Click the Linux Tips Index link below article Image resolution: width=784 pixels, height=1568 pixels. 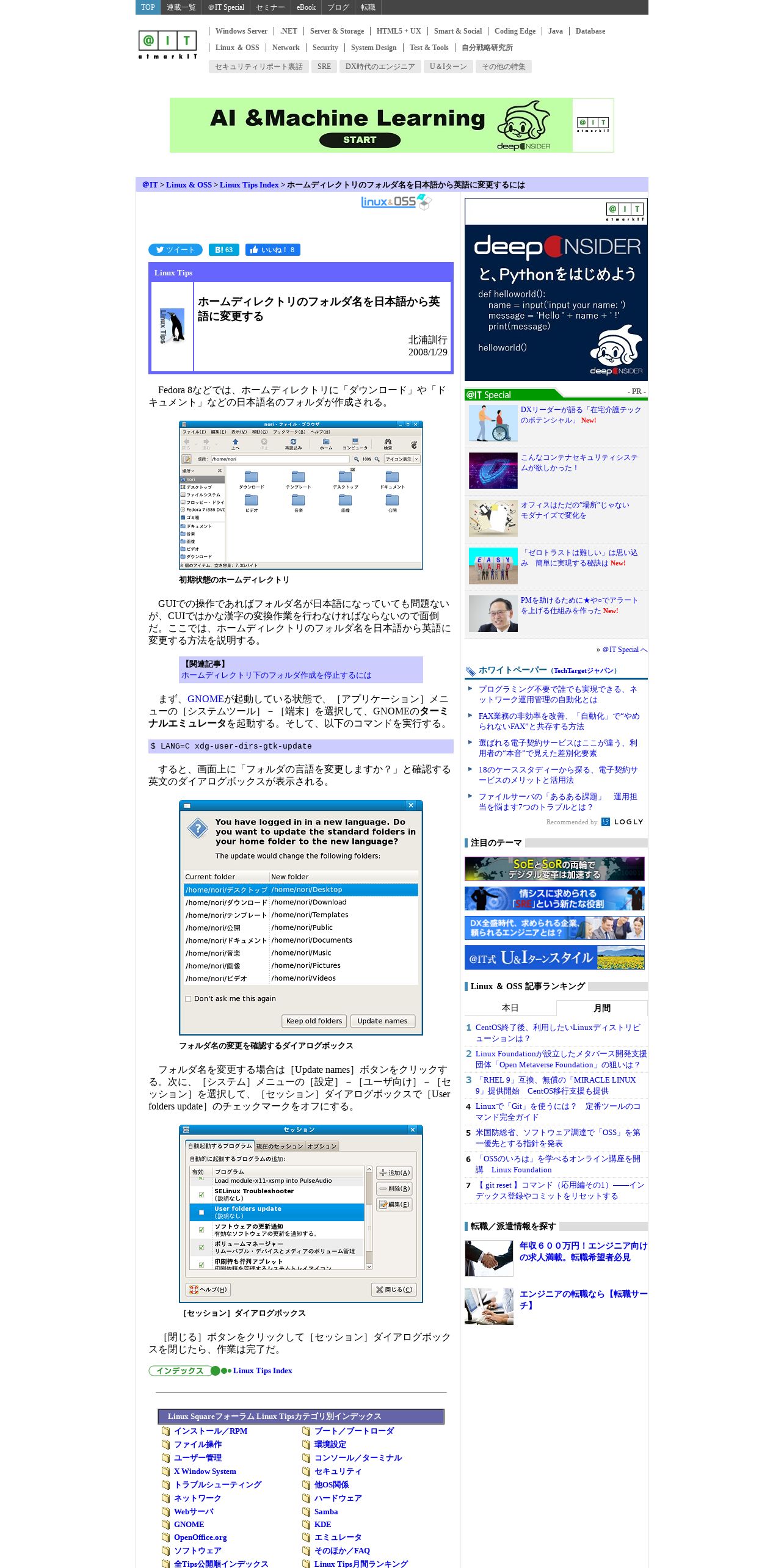pyautogui.click(x=263, y=1371)
